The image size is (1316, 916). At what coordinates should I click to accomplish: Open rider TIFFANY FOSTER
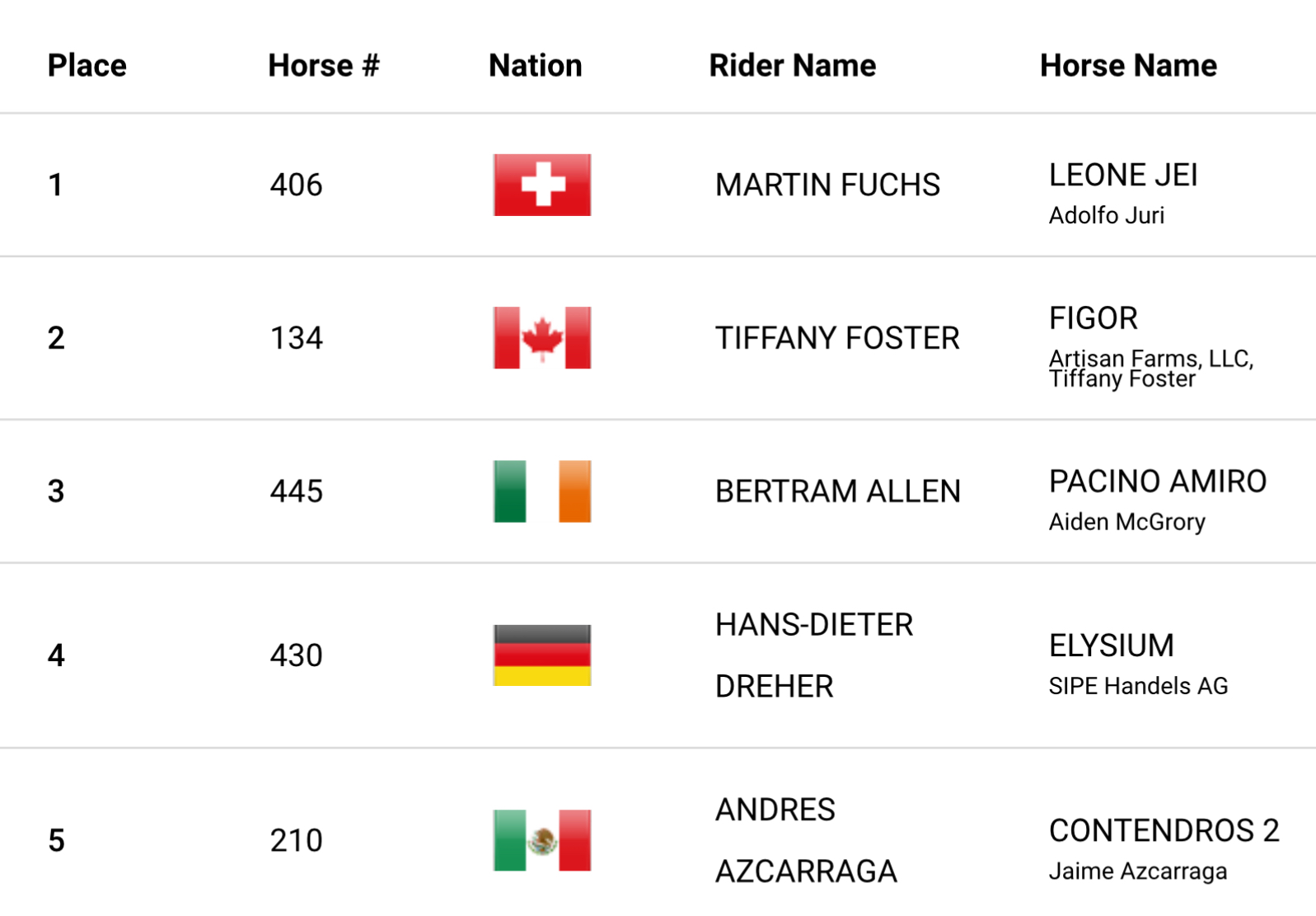coord(837,338)
